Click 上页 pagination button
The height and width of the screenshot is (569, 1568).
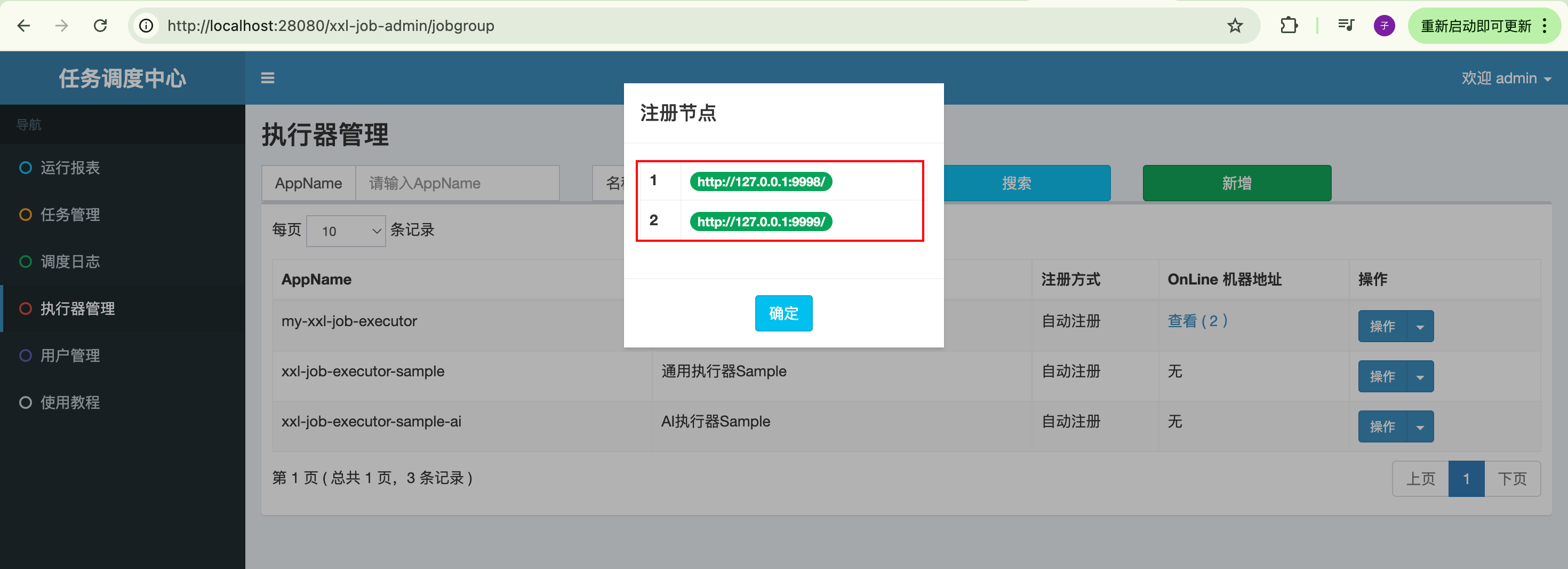point(1421,479)
